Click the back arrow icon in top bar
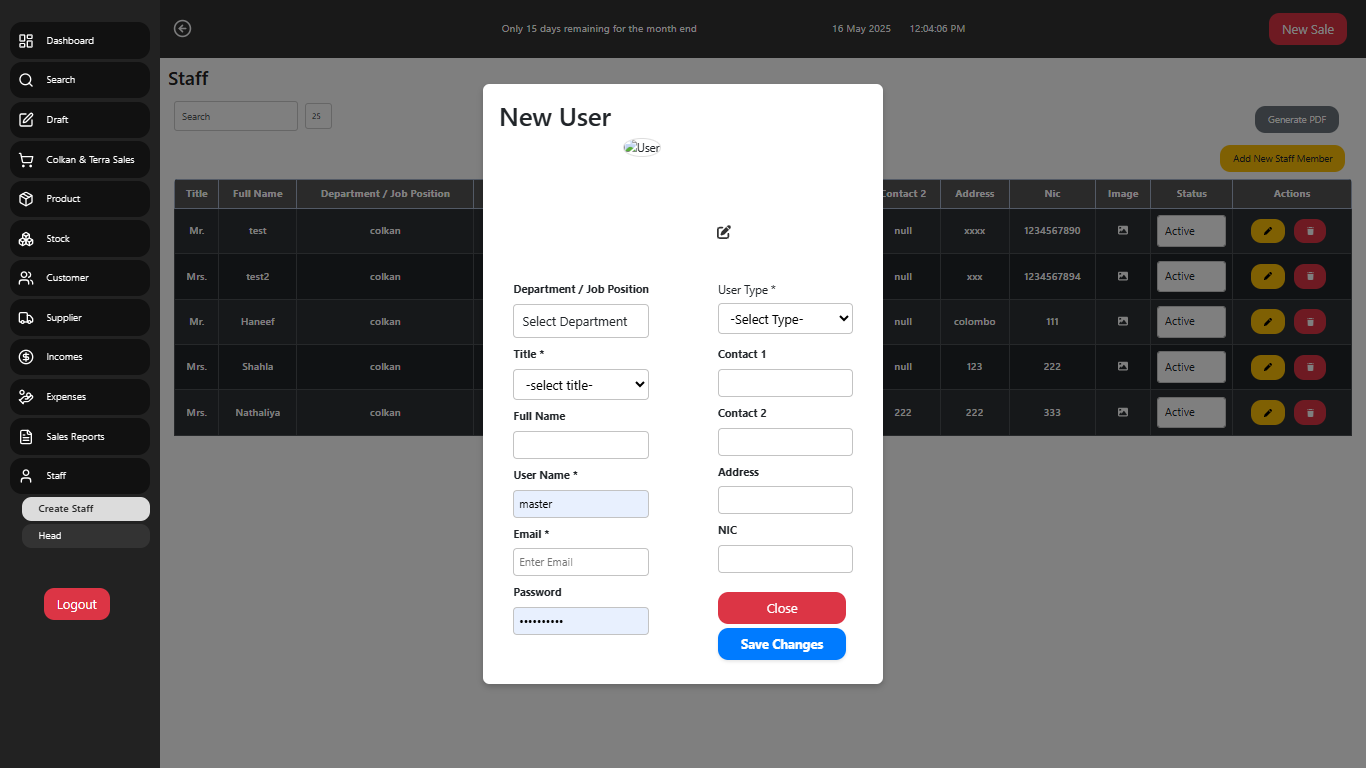This screenshot has height=768, width=1366. pos(182,28)
